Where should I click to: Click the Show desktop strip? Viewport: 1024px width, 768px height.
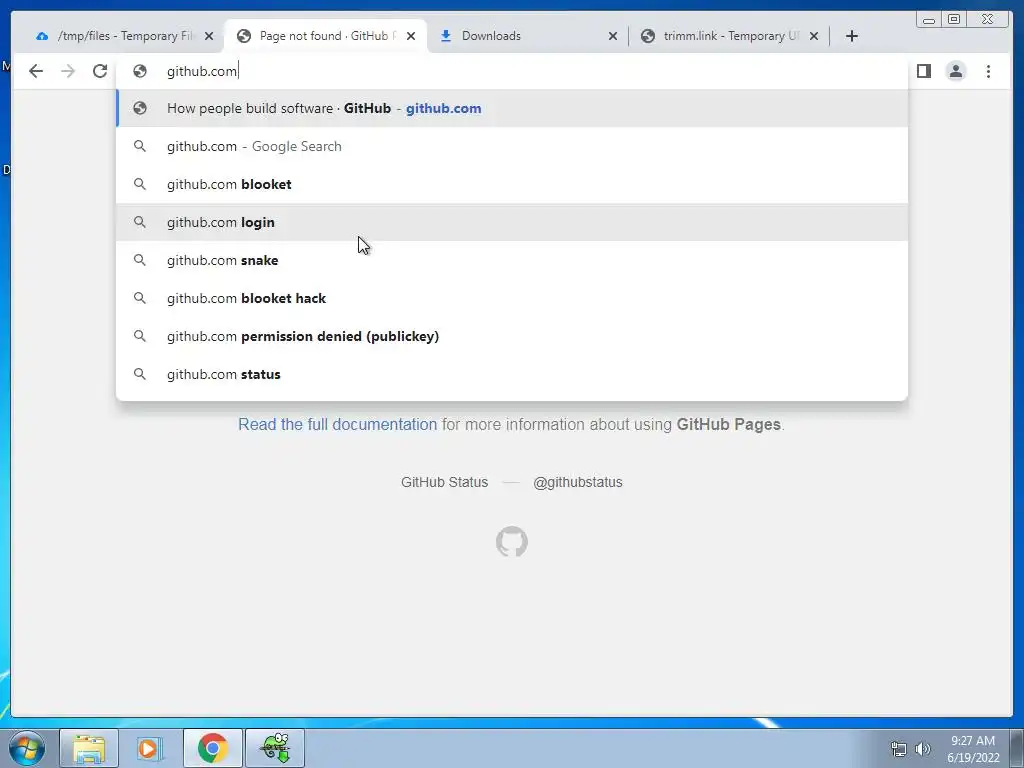(x=1017, y=748)
